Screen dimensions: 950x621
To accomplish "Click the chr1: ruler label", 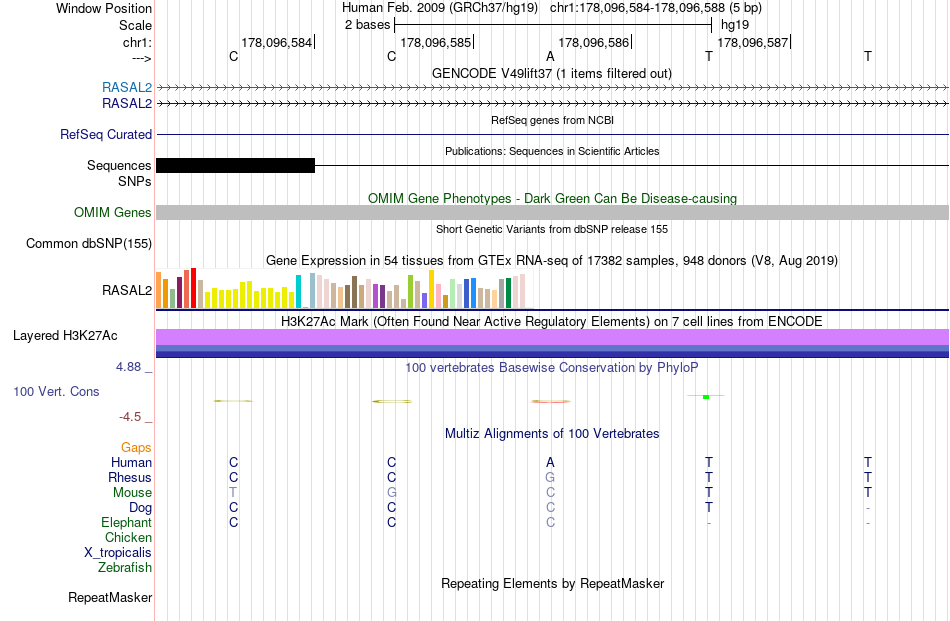I will pyautogui.click(x=137, y=42).
